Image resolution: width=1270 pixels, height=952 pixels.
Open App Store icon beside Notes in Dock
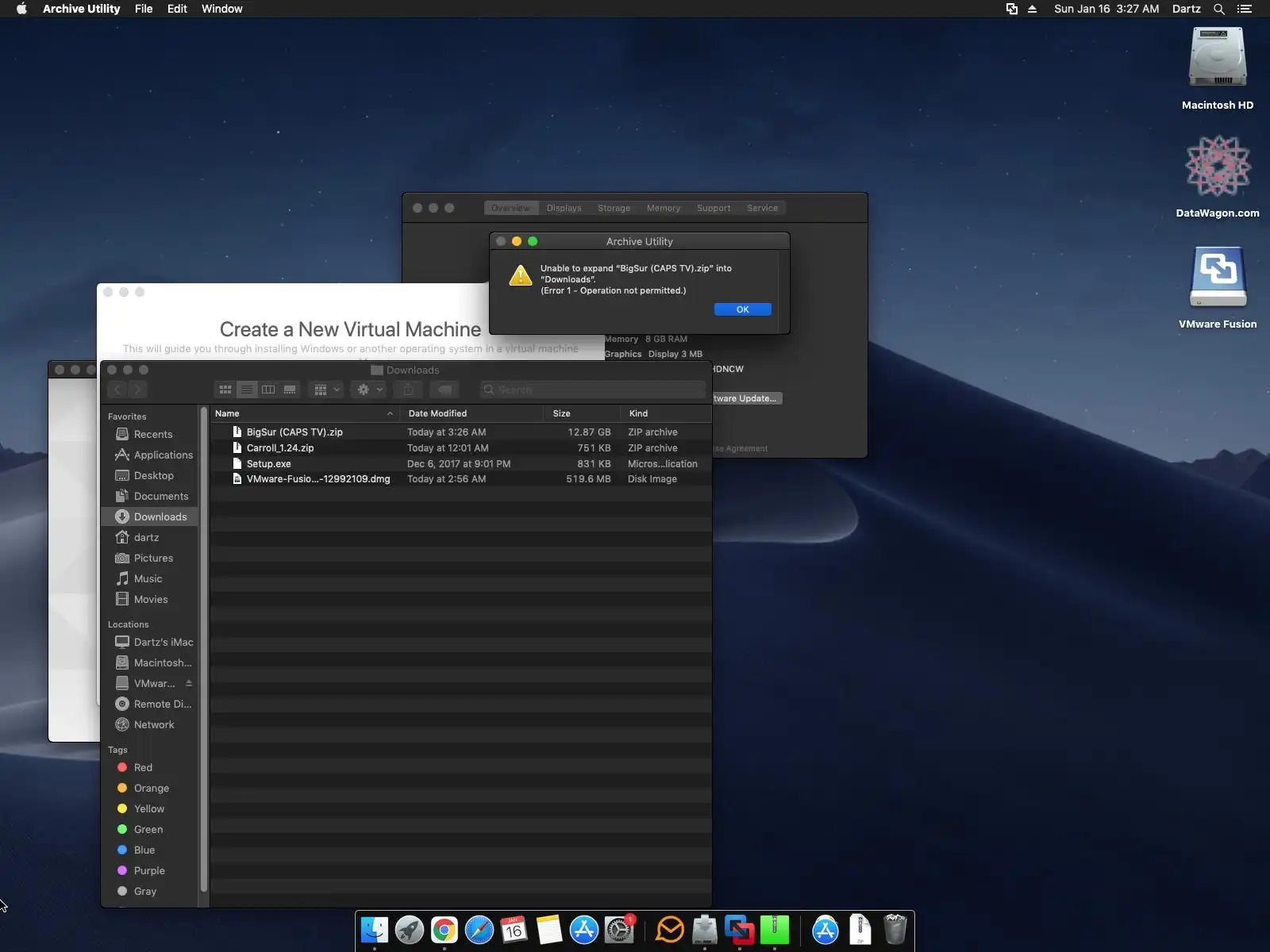pyautogui.click(x=584, y=929)
